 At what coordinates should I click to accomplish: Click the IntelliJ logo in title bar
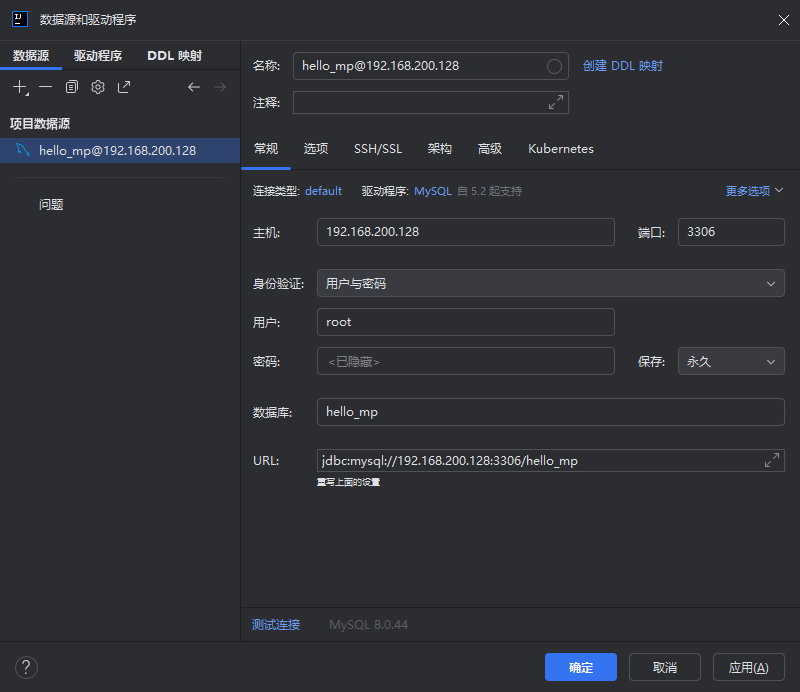point(20,19)
